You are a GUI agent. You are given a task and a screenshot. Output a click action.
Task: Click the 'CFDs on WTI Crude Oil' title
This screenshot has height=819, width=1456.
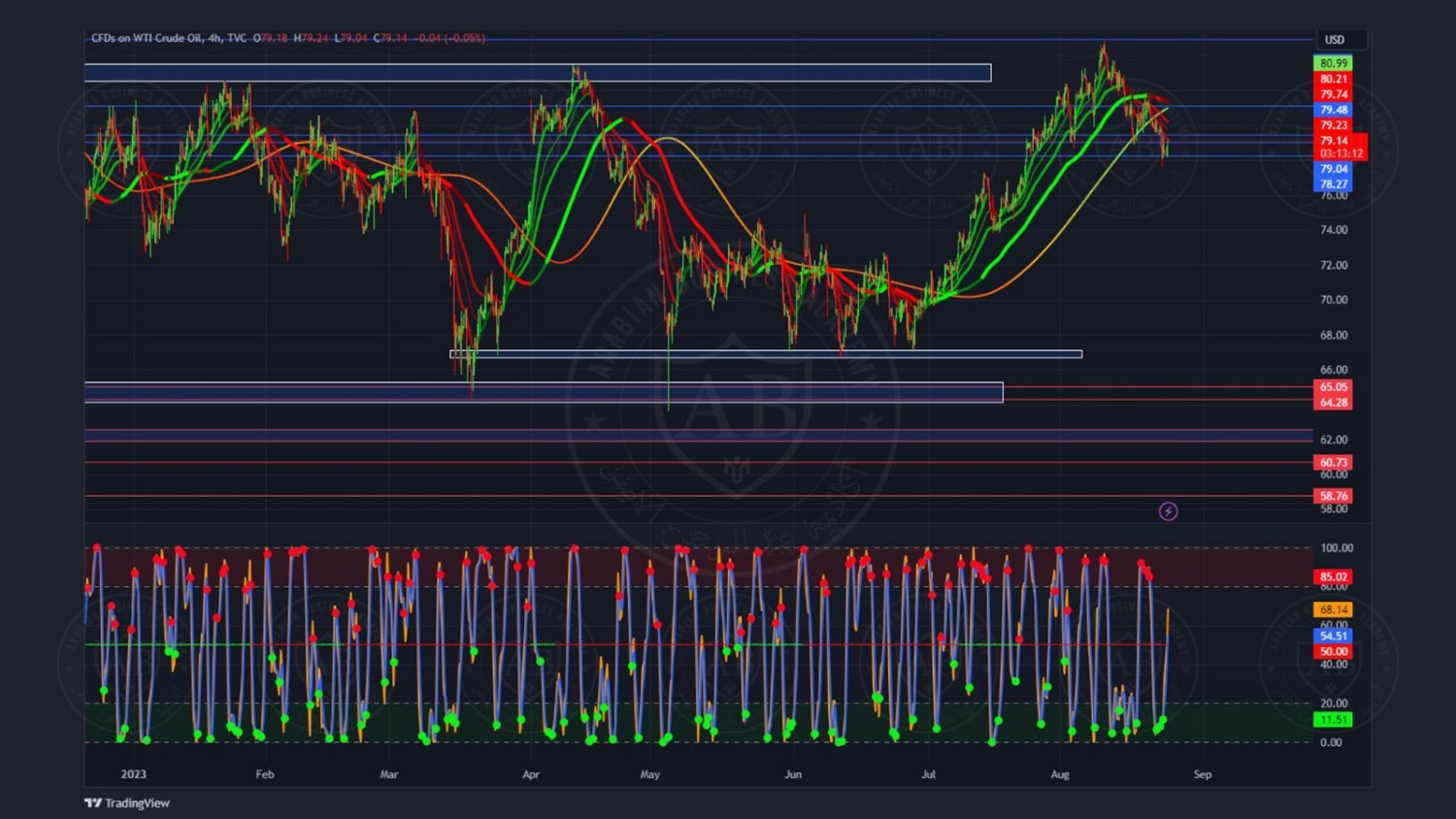147,38
